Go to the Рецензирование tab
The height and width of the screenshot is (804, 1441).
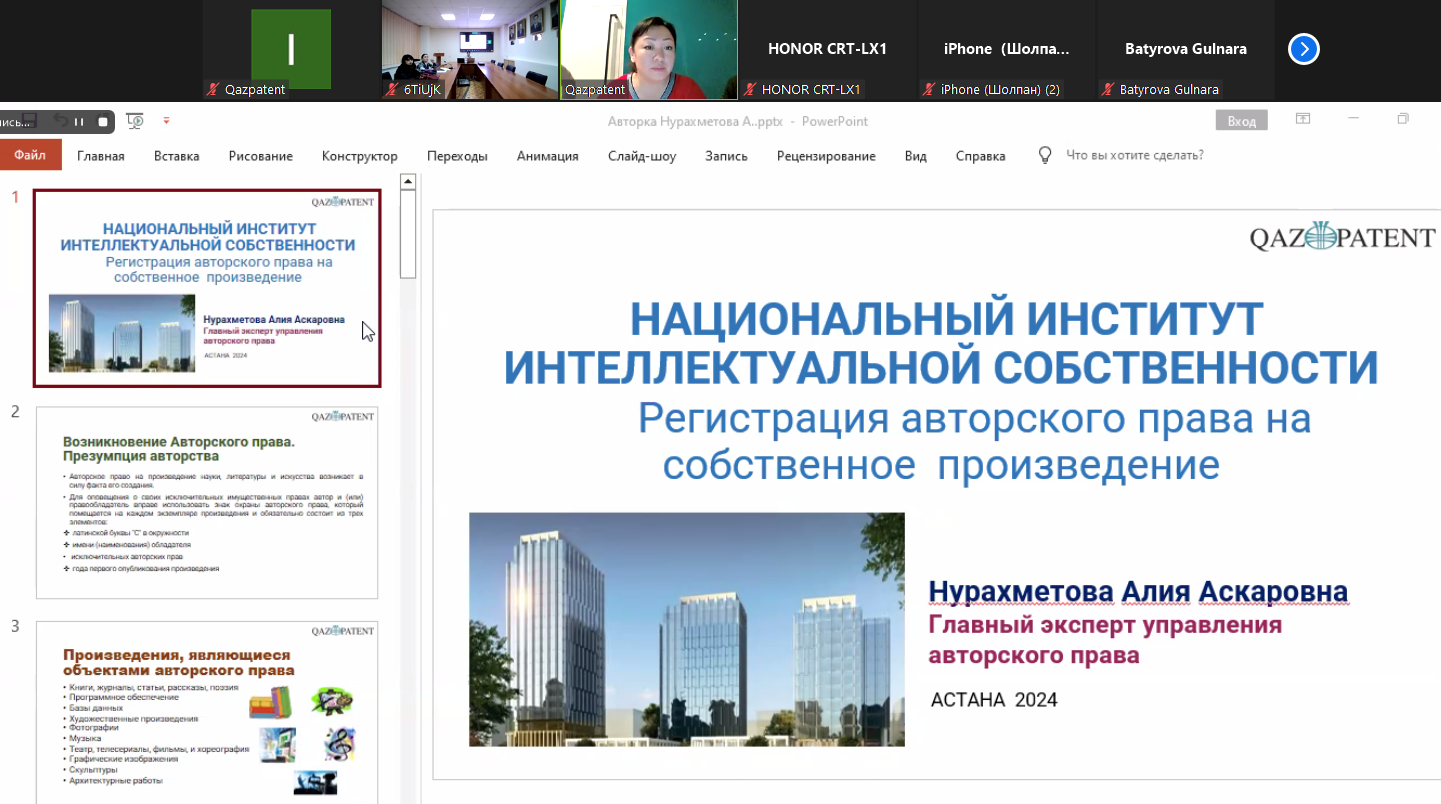[825, 156]
